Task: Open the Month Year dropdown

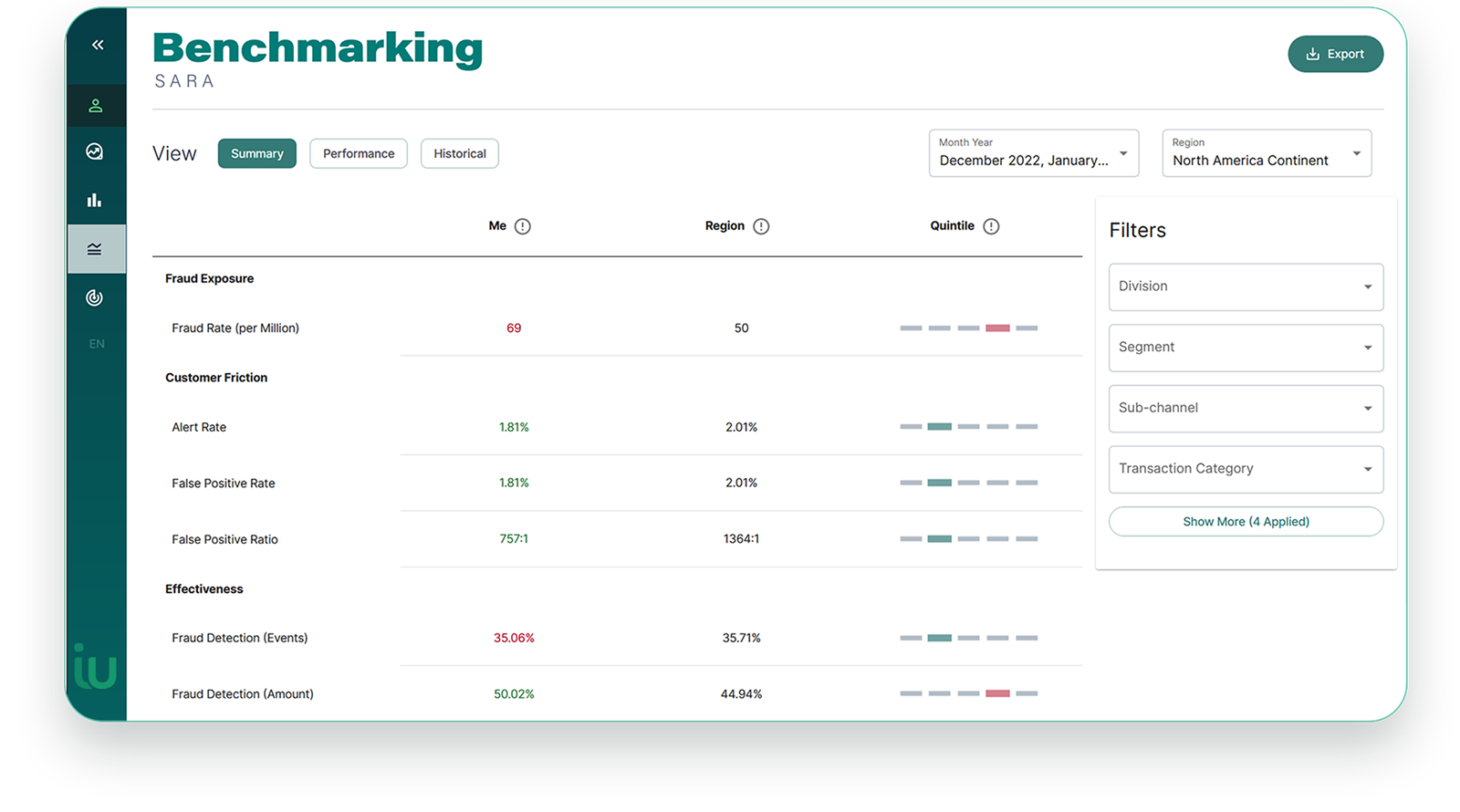Action: 1034,153
